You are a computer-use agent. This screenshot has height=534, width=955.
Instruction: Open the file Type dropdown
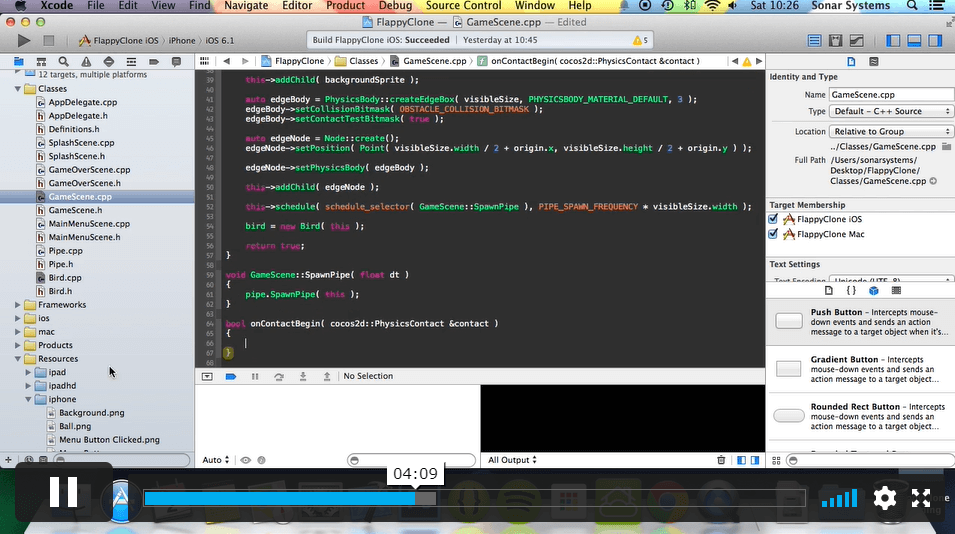tap(890, 111)
